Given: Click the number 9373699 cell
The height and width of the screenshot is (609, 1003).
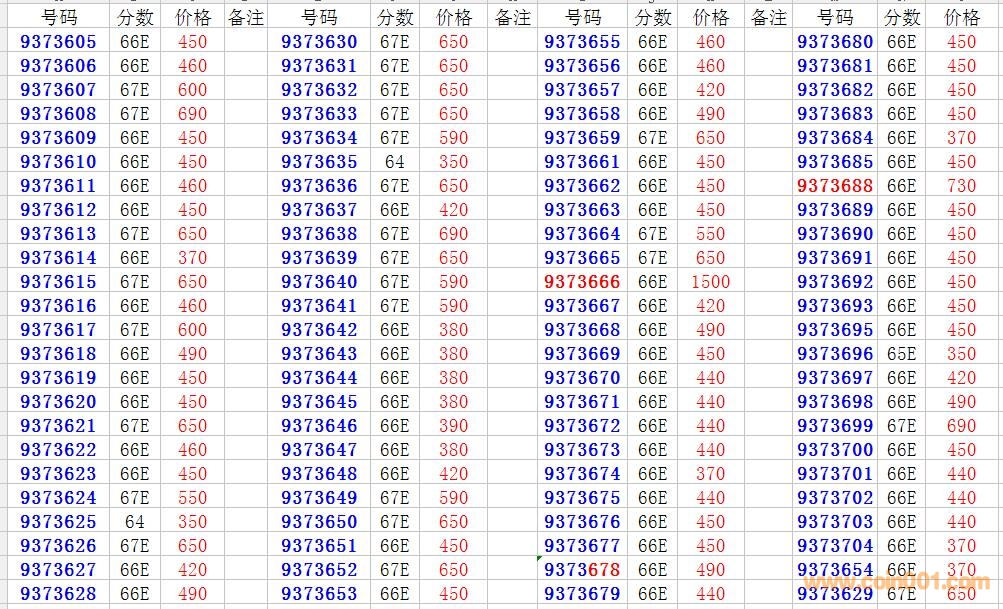Looking at the screenshot, I should (835, 426).
